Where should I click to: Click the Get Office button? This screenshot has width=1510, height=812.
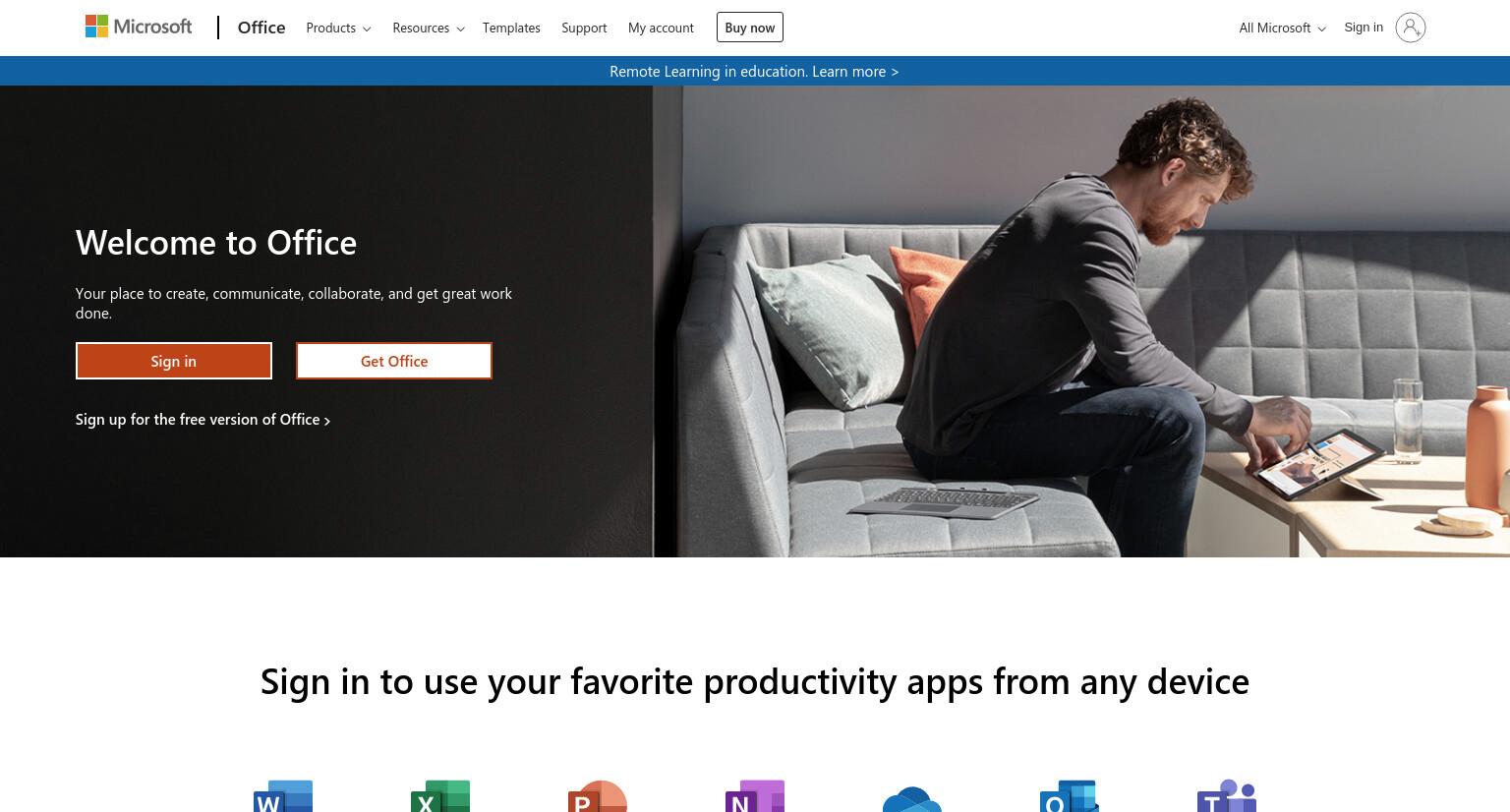[394, 361]
